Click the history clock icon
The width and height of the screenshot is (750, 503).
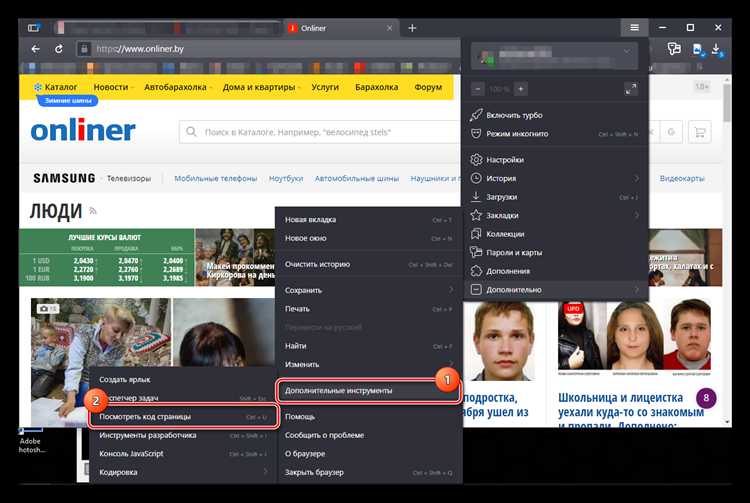(476, 178)
